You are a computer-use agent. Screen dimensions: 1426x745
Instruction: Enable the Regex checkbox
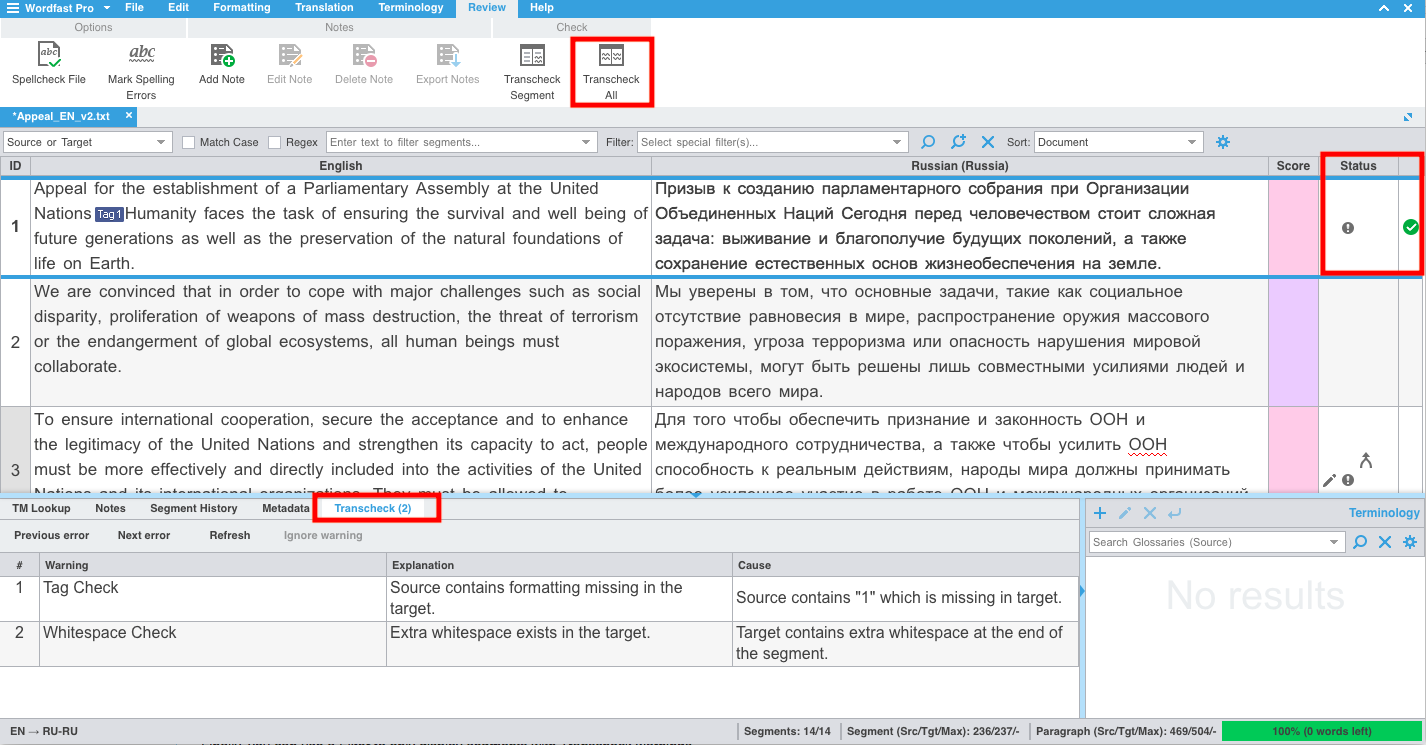click(275, 142)
